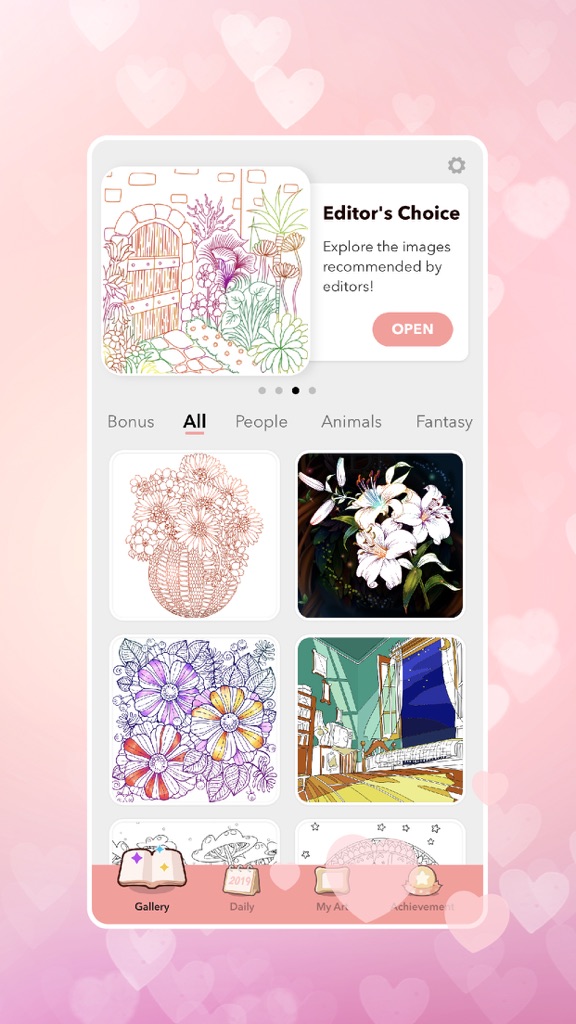Image resolution: width=576 pixels, height=1024 pixels.
Task: Select the fourth carousel page dot
Action: 312,391
